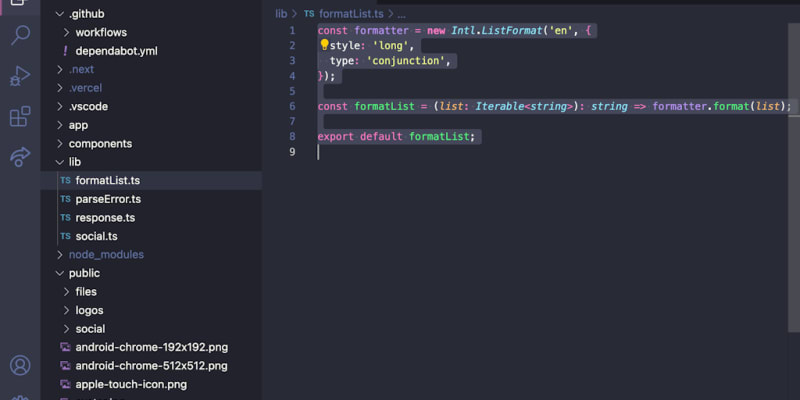Open the Extensions view
Viewport: 800px width, 400px height.
(20, 117)
